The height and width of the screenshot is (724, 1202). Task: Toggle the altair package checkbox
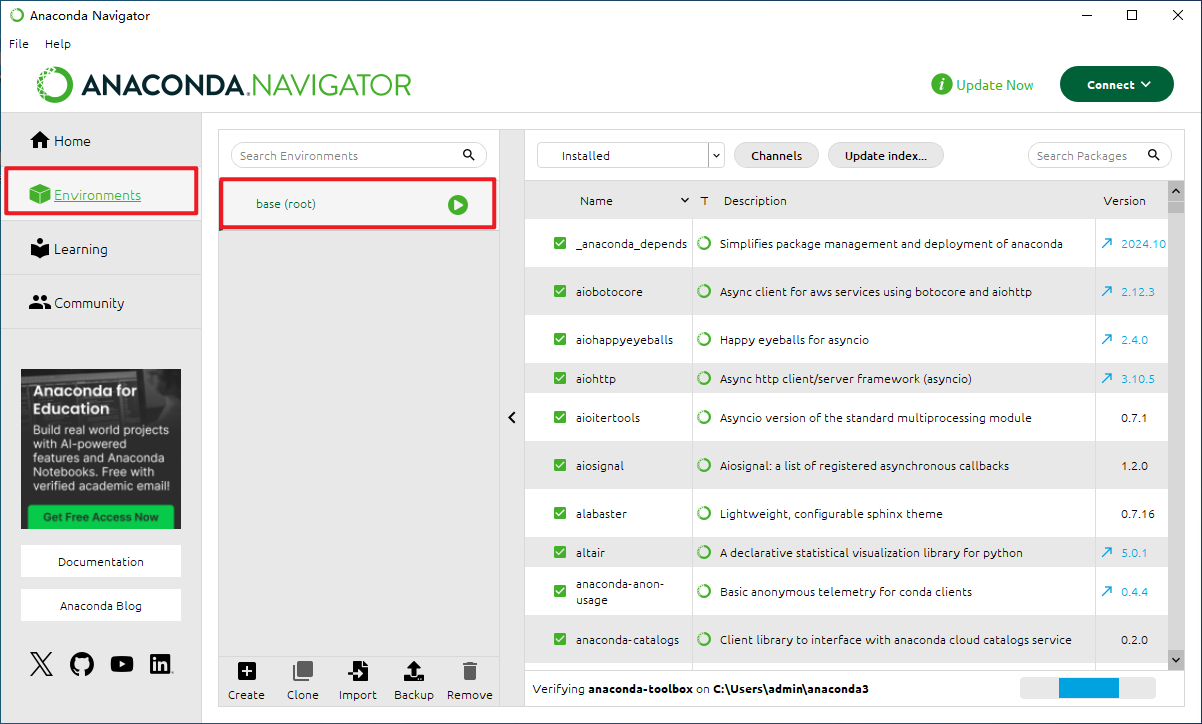pyautogui.click(x=560, y=553)
